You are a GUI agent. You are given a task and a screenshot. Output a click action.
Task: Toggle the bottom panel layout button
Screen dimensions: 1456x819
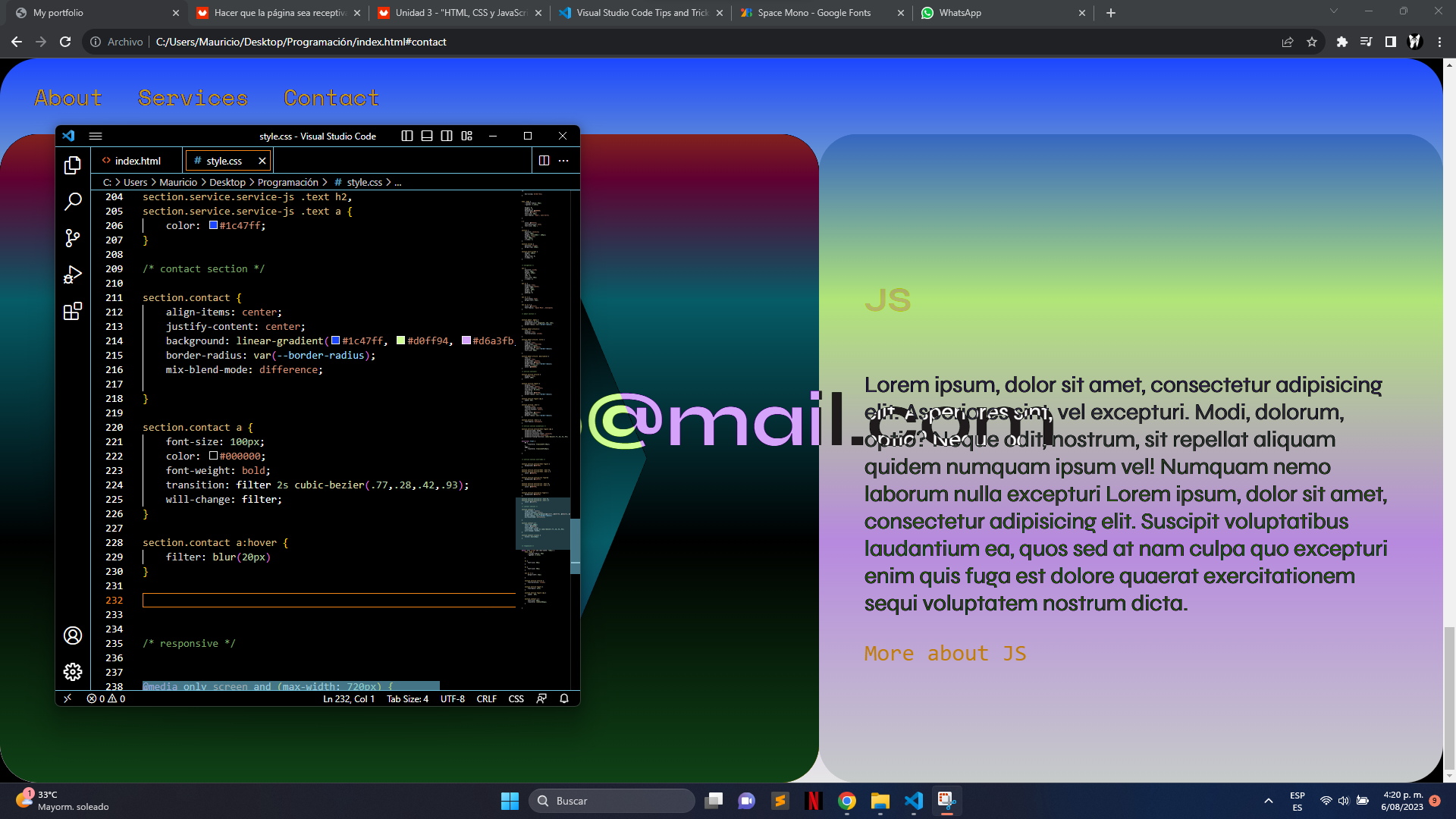coord(427,136)
